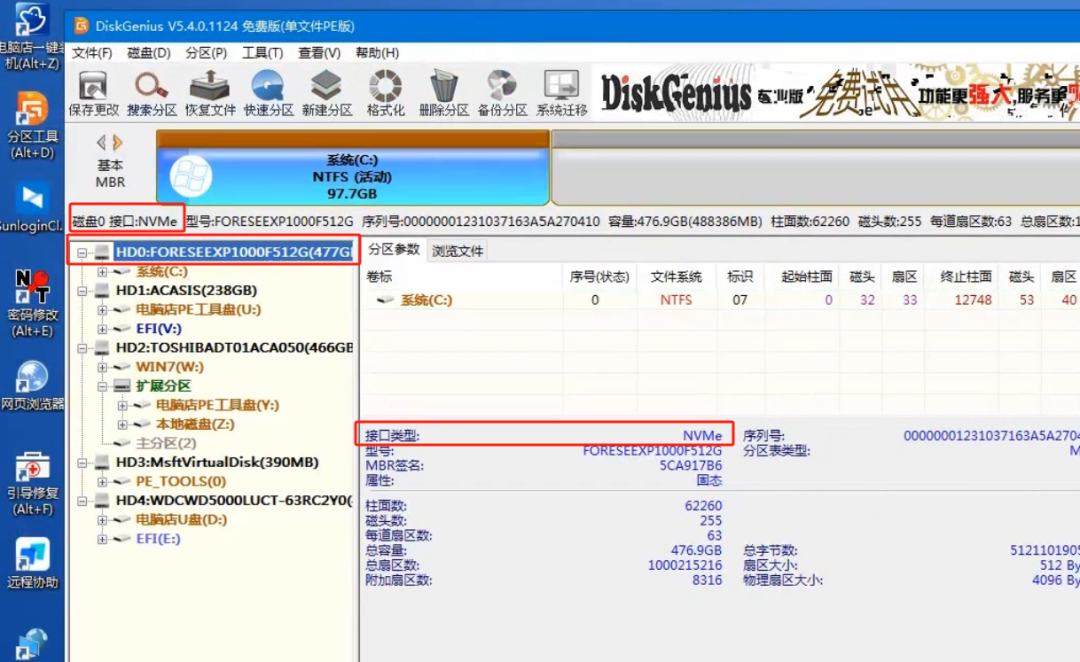Expand the WIN7(W:) tree node
The height and width of the screenshot is (662, 1080).
tap(102, 367)
